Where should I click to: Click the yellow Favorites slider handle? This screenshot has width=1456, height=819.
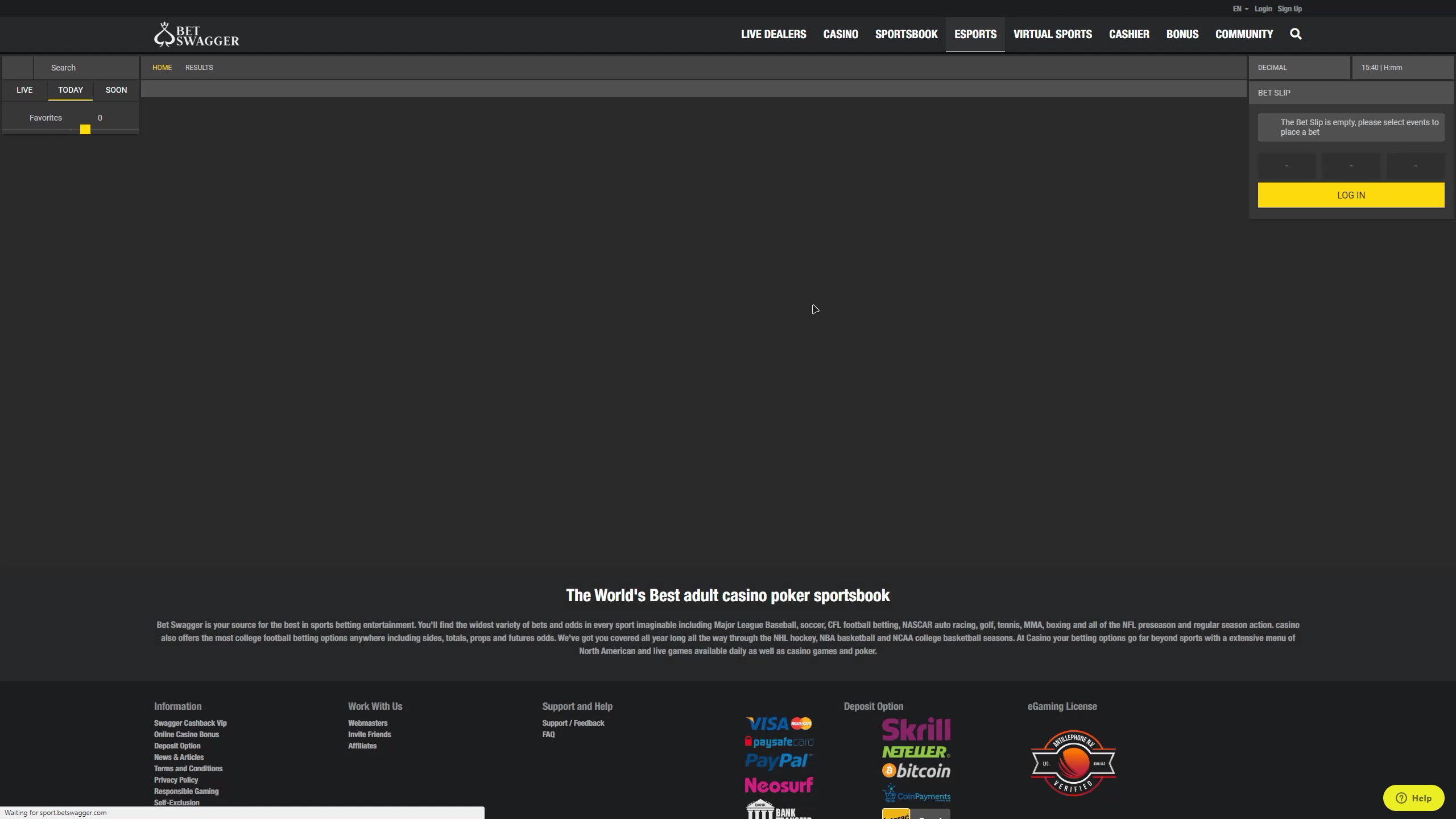[x=85, y=130]
